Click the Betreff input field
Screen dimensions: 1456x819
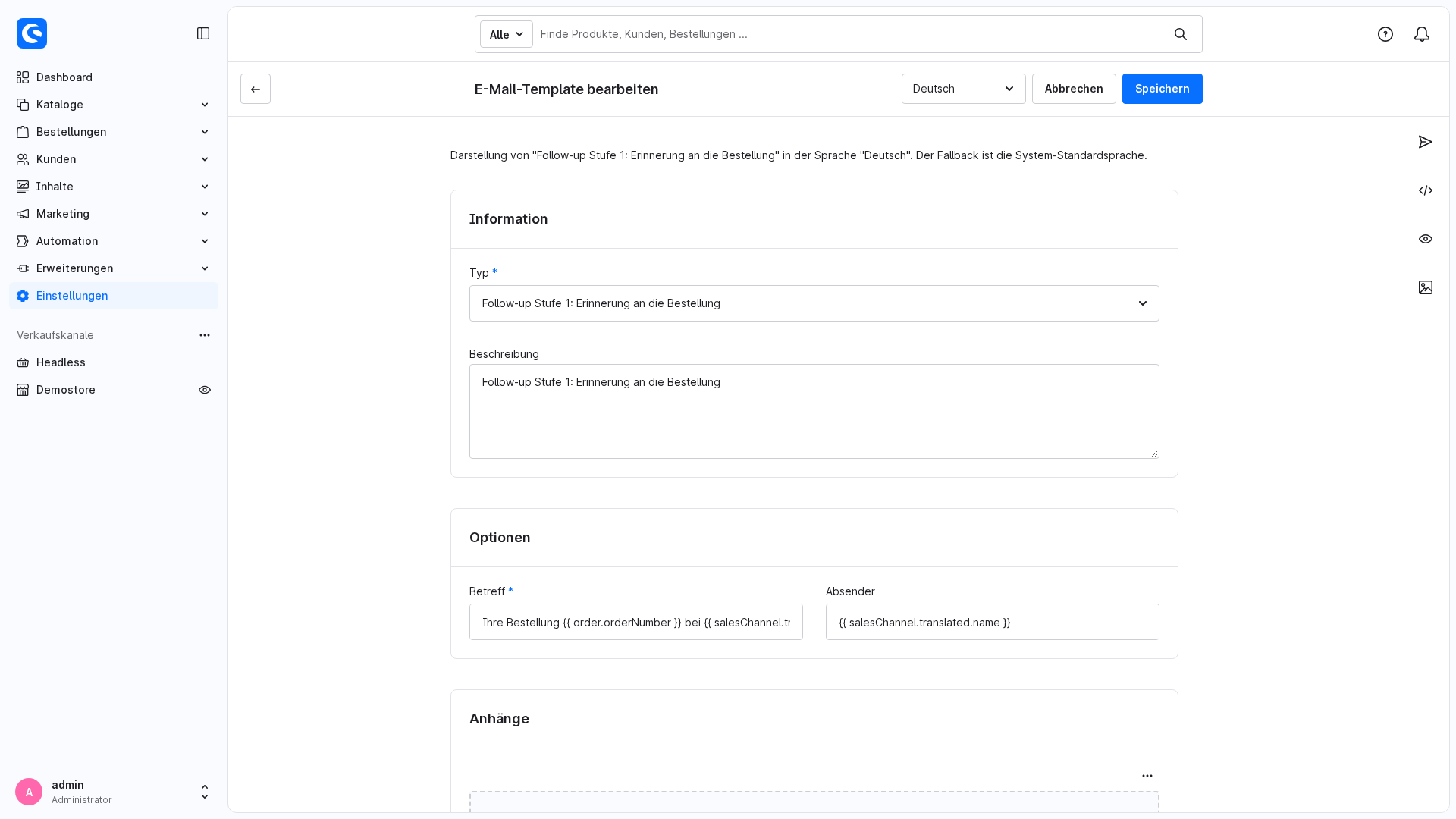click(x=635, y=622)
